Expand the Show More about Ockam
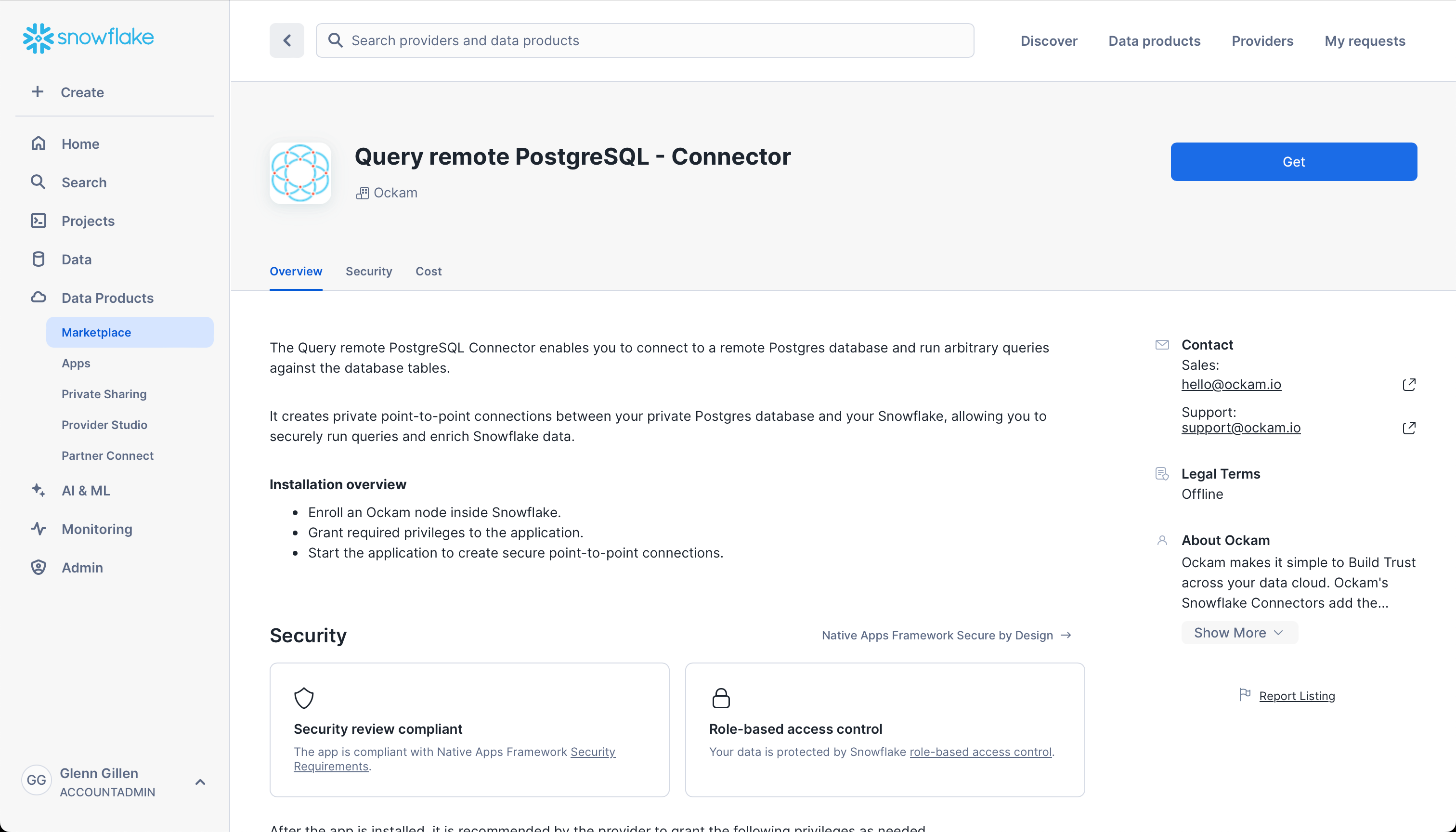This screenshot has height=832, width=1456. pos(1239,633)
